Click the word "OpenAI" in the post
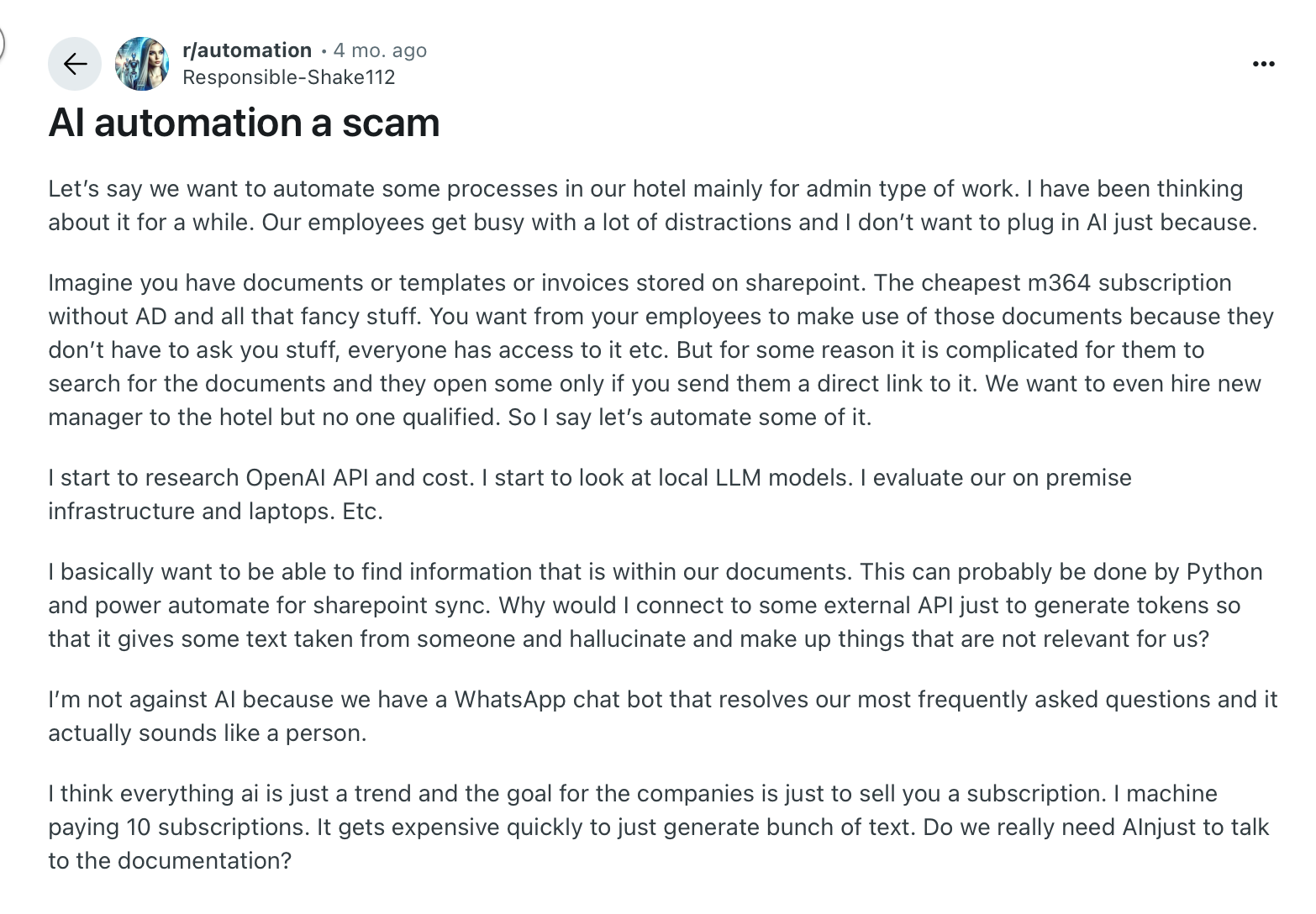The width and height of the screenshot is (1316, 914). pos(286,478)
